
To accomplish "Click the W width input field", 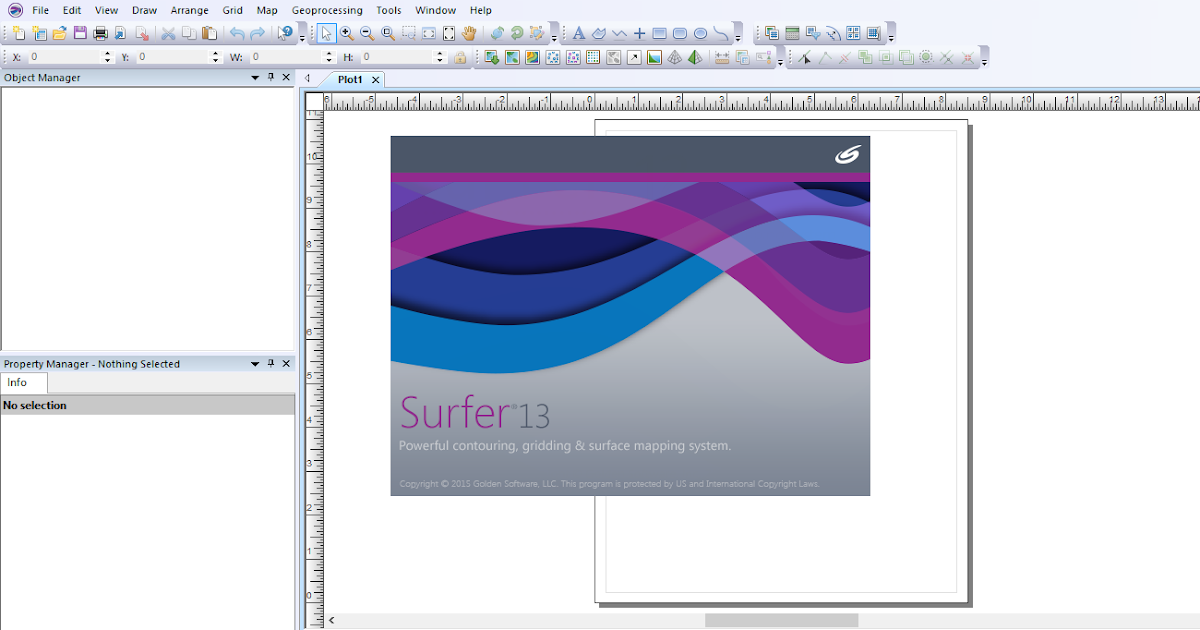I will click(284, 57).
